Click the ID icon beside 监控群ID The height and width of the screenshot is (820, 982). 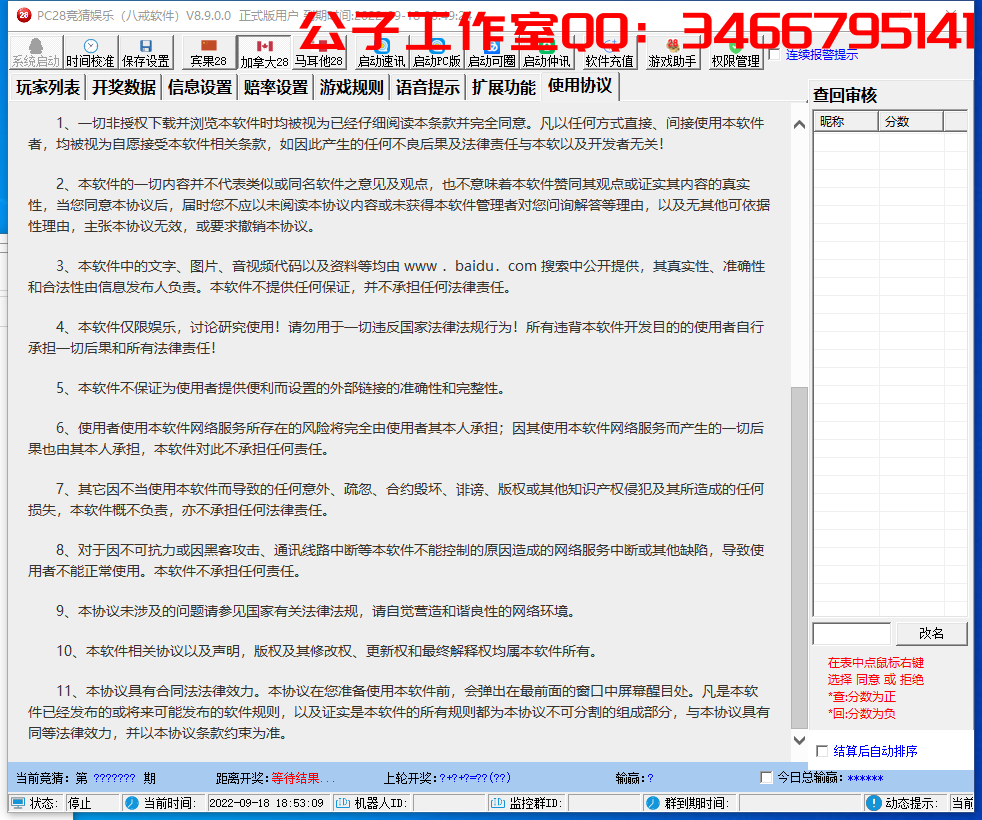coord(497,803)
